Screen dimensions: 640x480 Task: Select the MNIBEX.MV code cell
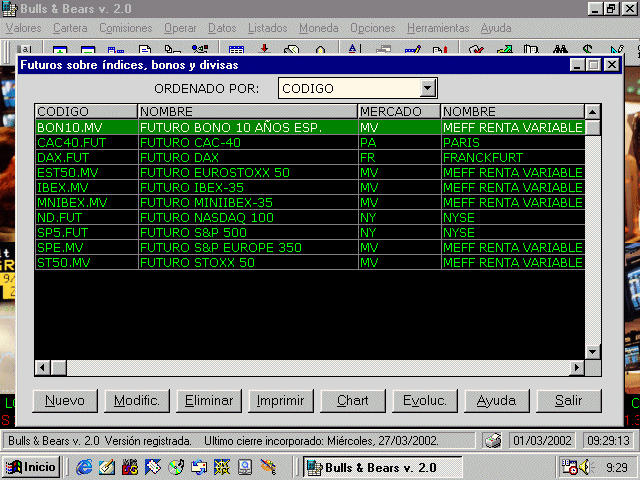pos(87,203)
